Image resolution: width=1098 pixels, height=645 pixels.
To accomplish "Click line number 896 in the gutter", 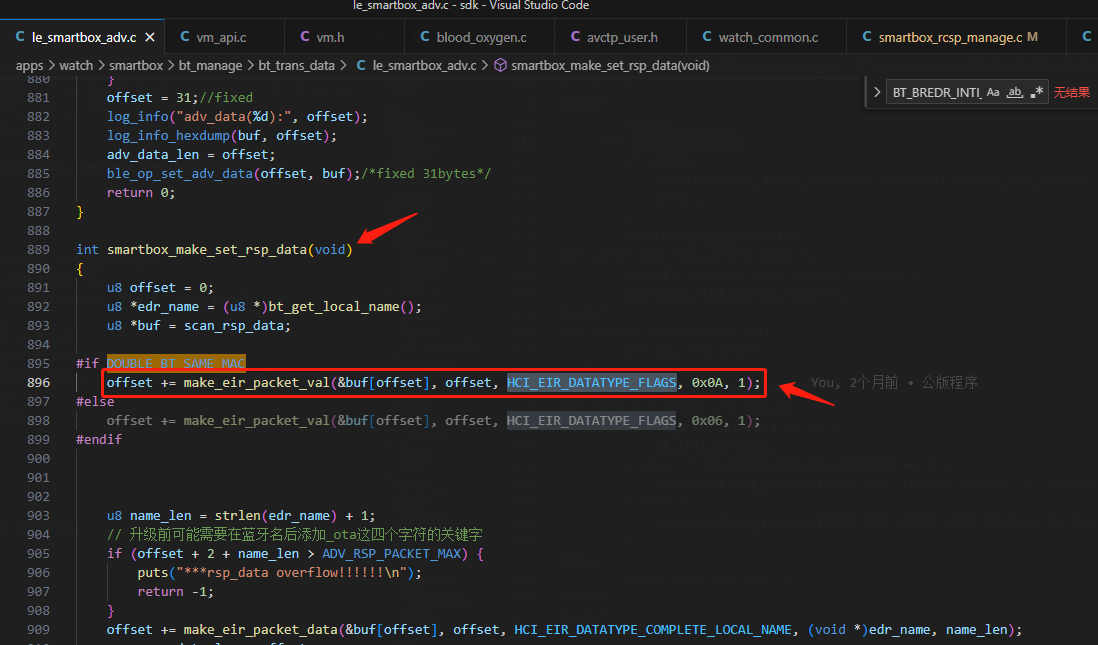I will coord(39,382).
